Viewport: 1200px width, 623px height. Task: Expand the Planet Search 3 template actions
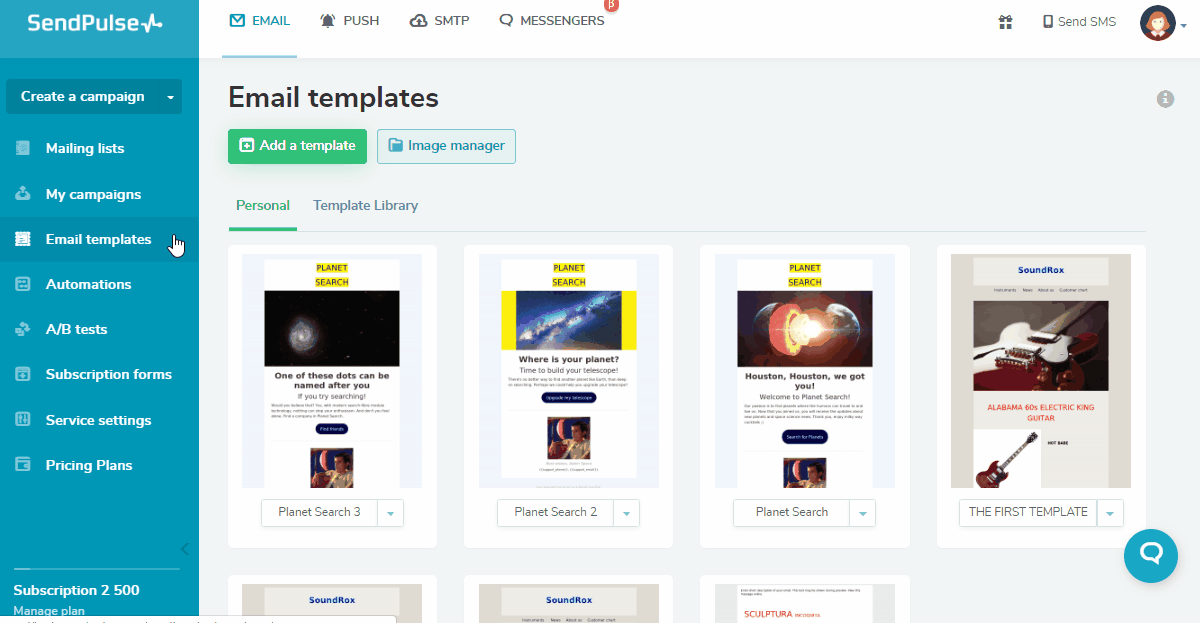tap(390, 512)
